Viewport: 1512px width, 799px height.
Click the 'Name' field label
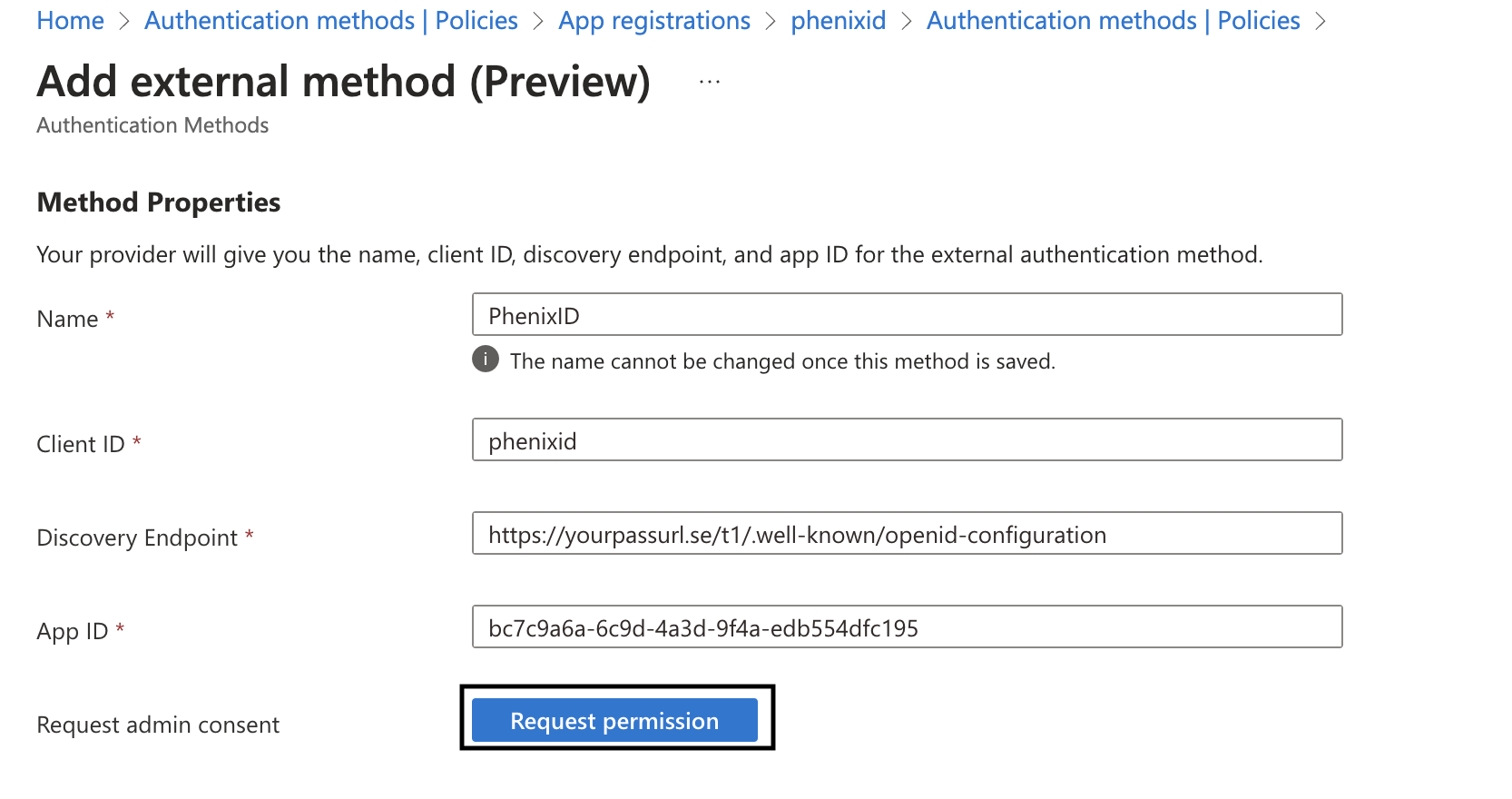[x=67, y=319]
